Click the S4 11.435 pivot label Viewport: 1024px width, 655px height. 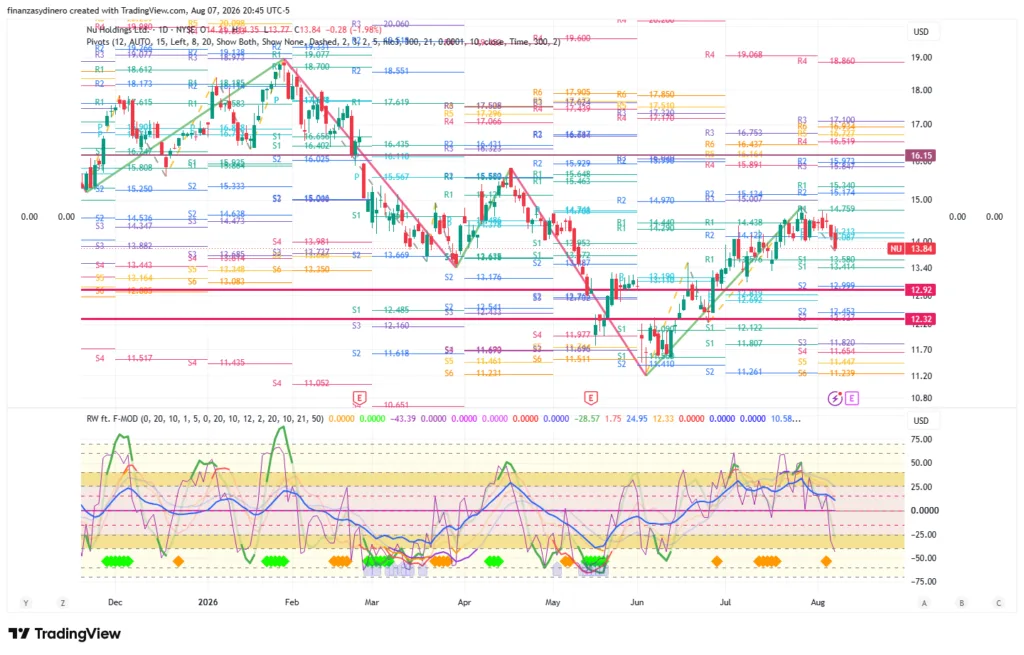click(x=216, y=362)
